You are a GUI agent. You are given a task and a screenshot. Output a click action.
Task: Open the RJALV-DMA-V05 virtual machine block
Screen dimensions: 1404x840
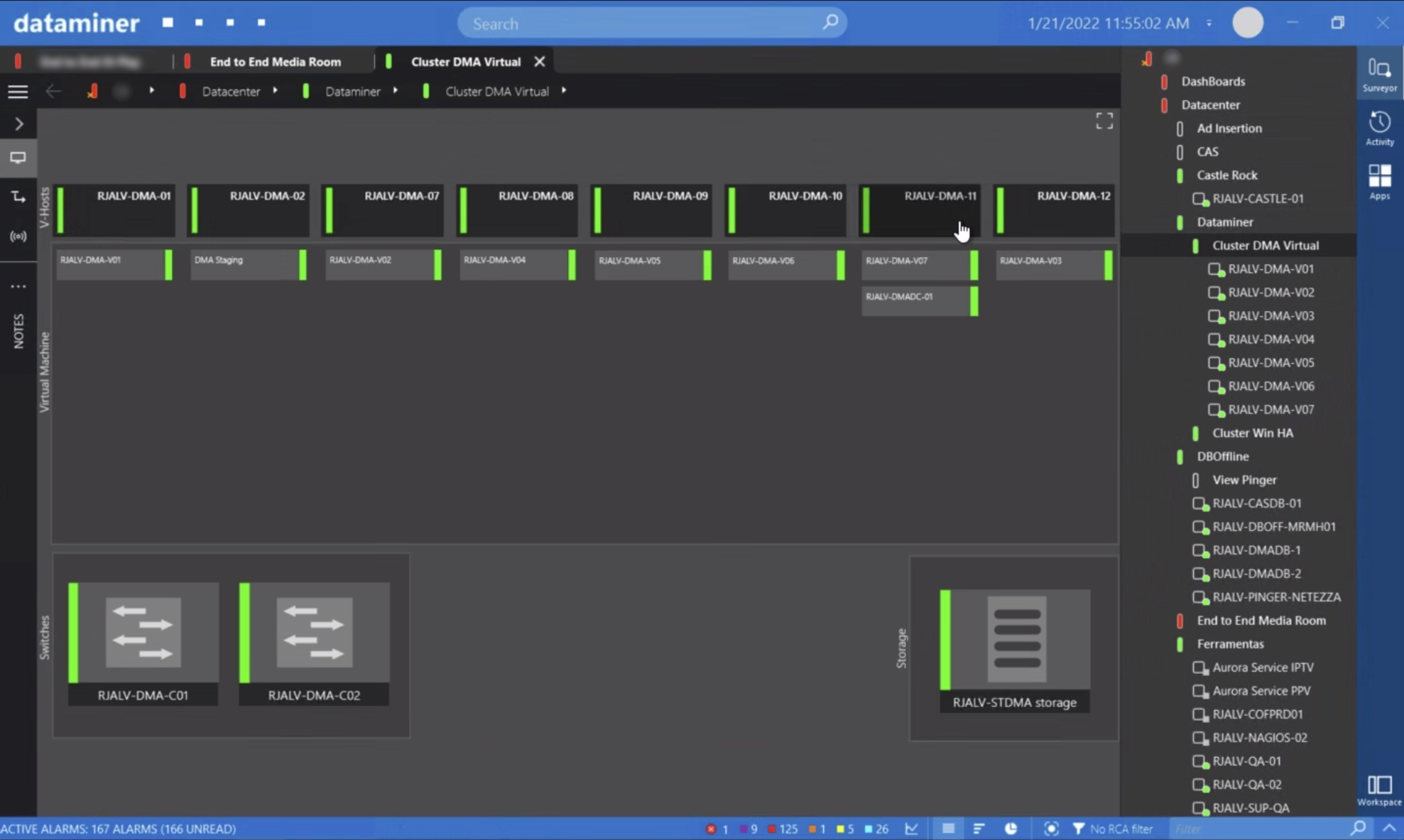[653, 264]
